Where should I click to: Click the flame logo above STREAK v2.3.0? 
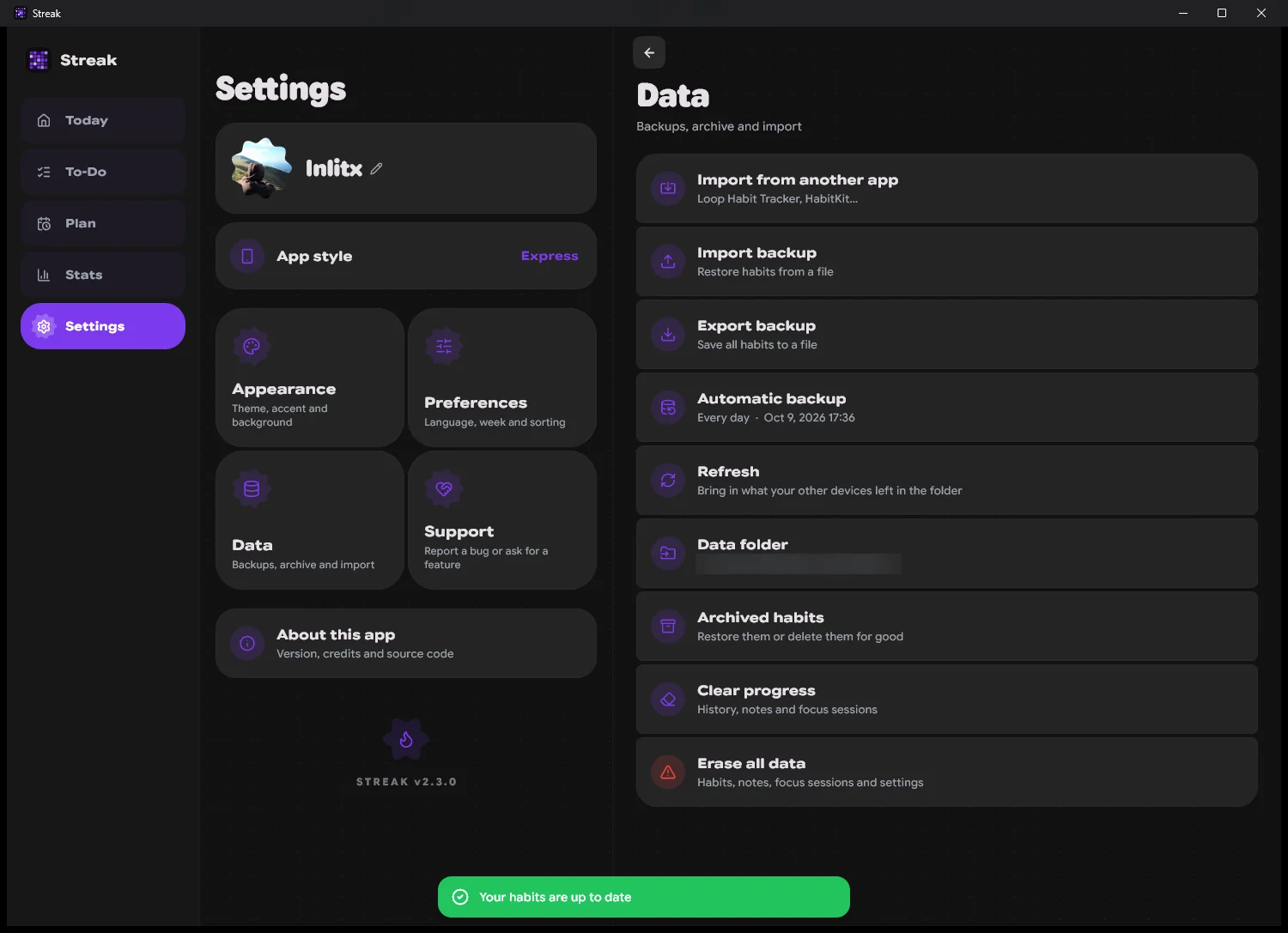point(406,739)
